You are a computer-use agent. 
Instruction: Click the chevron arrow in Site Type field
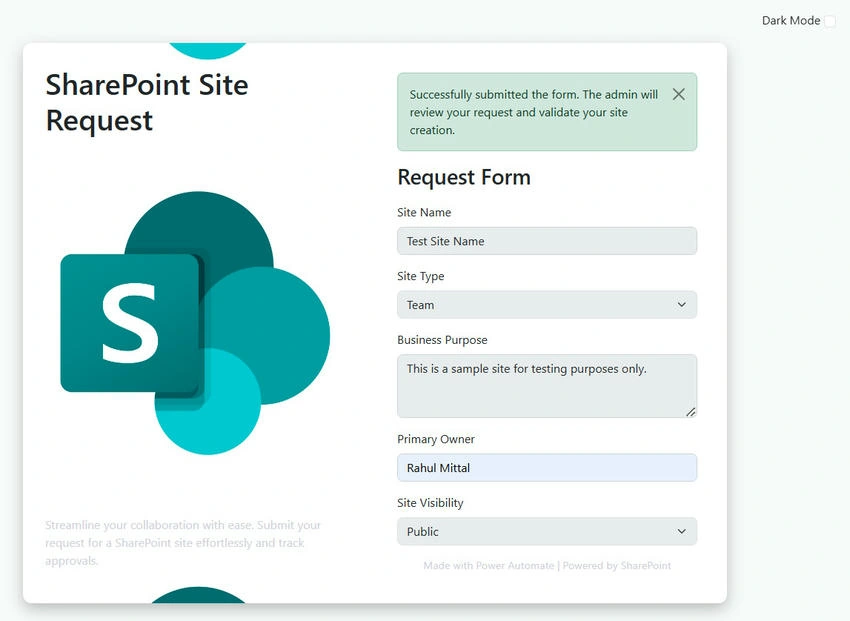[x=681, y=305]
